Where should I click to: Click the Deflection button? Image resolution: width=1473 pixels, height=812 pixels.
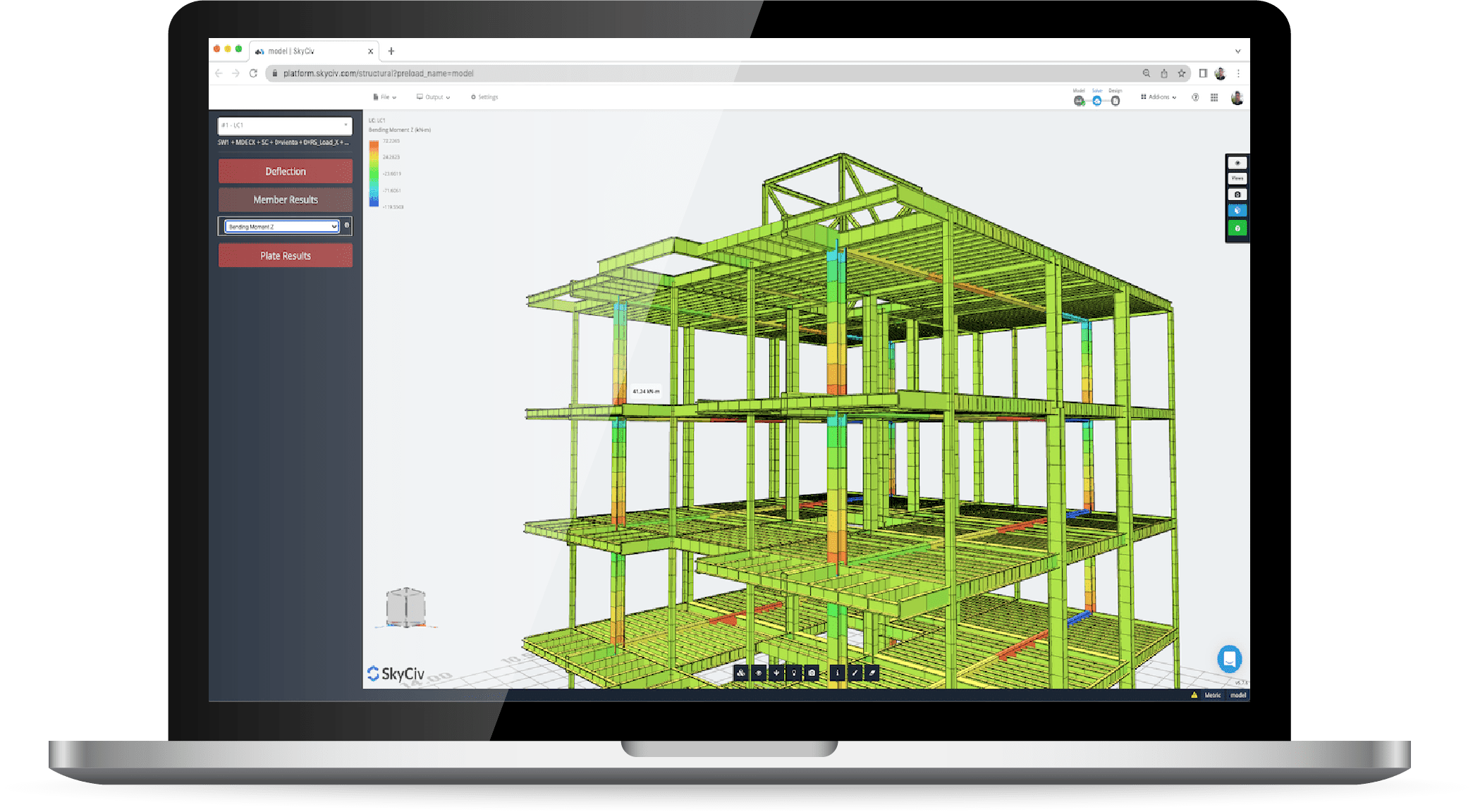[x=284, y=171]
